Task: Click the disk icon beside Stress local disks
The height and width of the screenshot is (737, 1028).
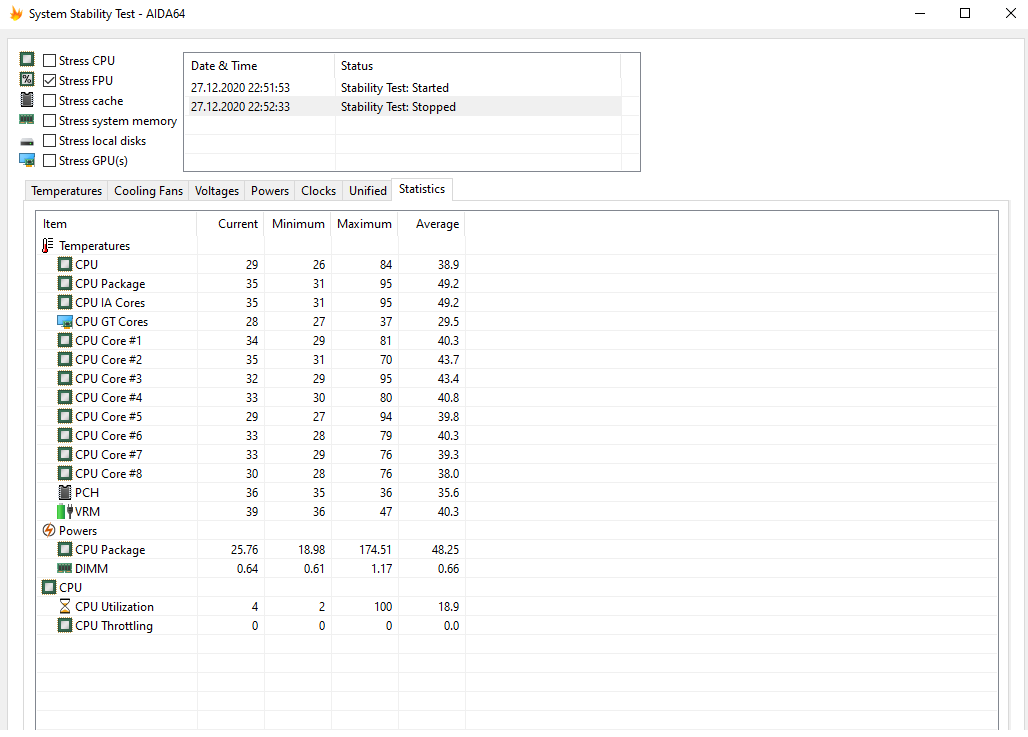Action: 27,142
